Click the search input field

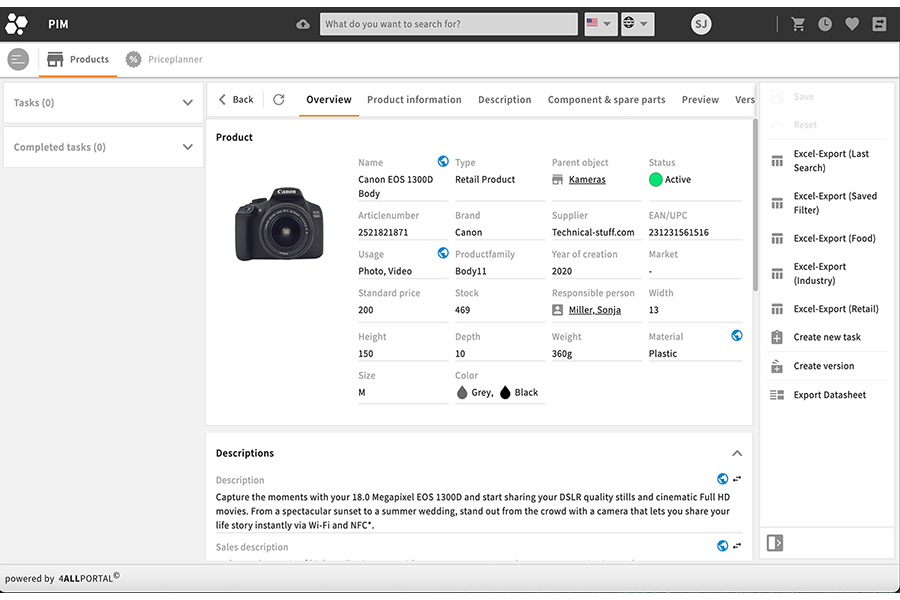pyautogui.click(x=448, y=24)
